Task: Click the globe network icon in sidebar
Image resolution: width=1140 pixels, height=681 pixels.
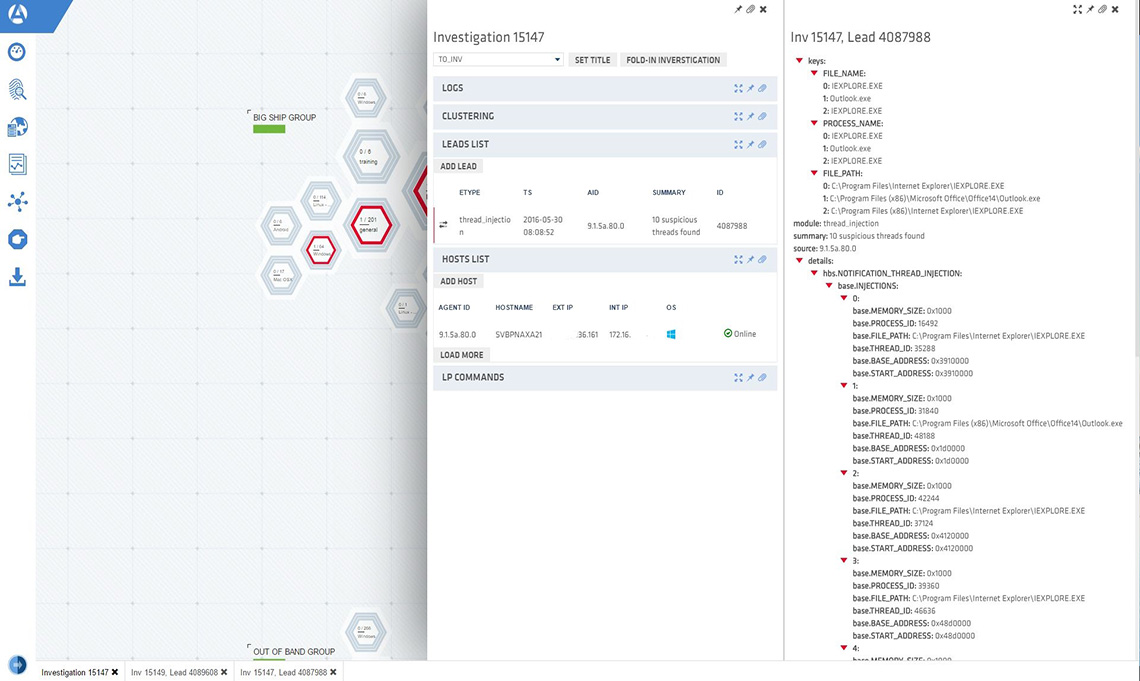Action: (17, 127)
